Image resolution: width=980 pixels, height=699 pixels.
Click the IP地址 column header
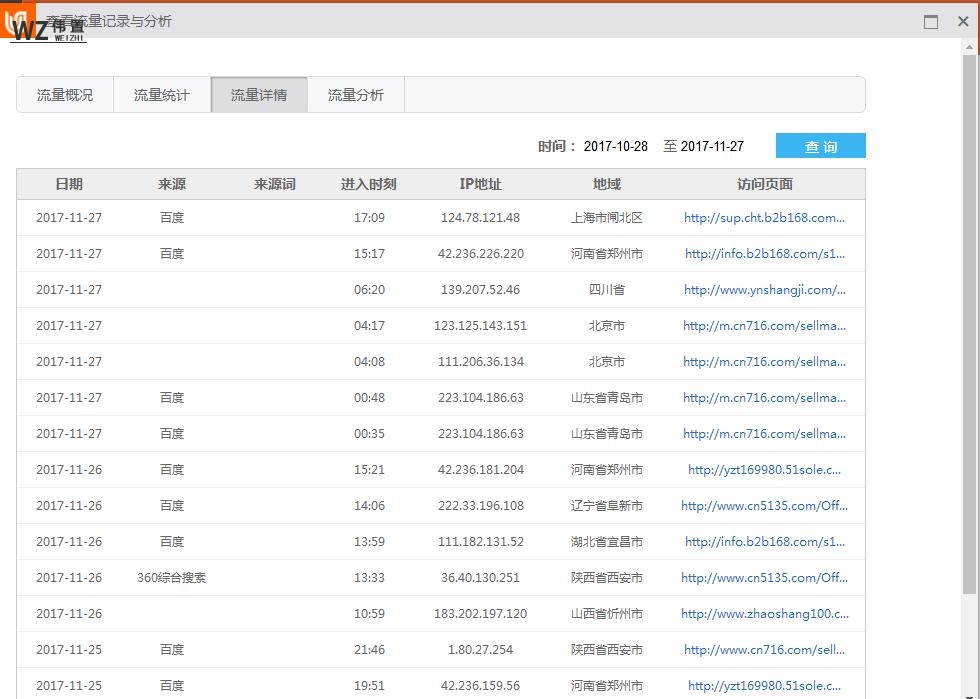tap(480, 184)
